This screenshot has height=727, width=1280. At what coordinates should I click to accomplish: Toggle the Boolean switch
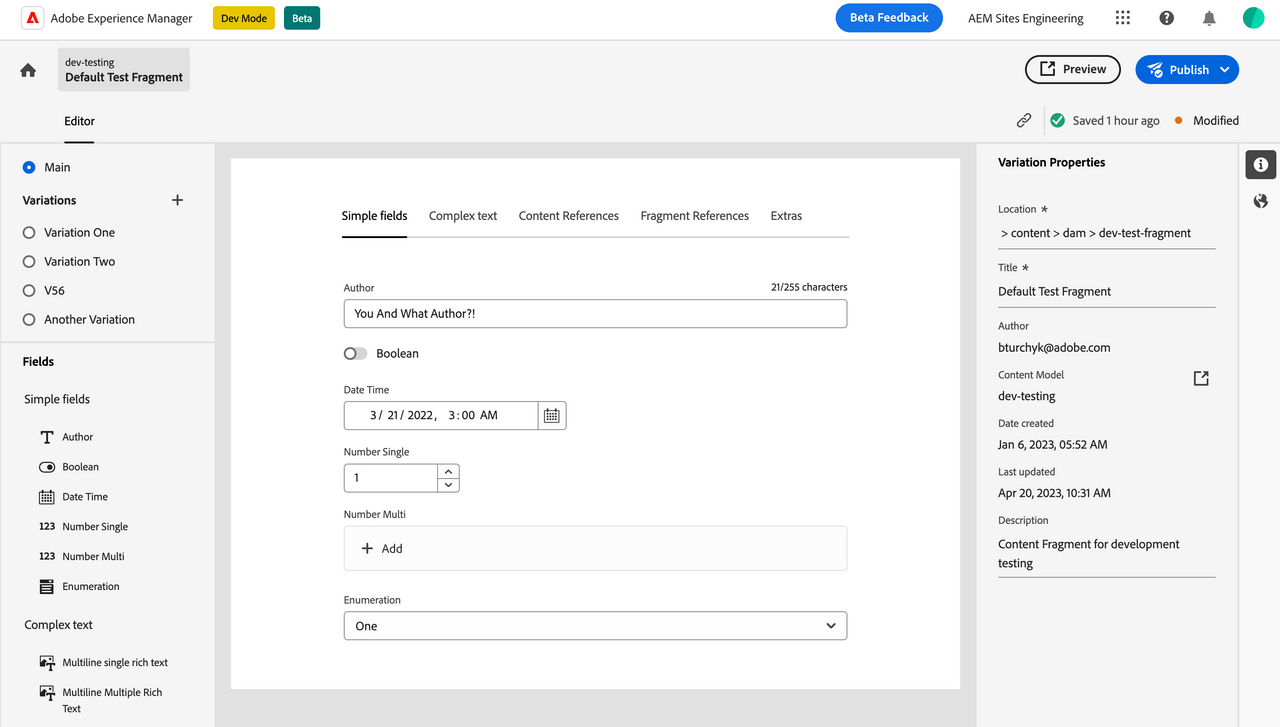(355, 353)
